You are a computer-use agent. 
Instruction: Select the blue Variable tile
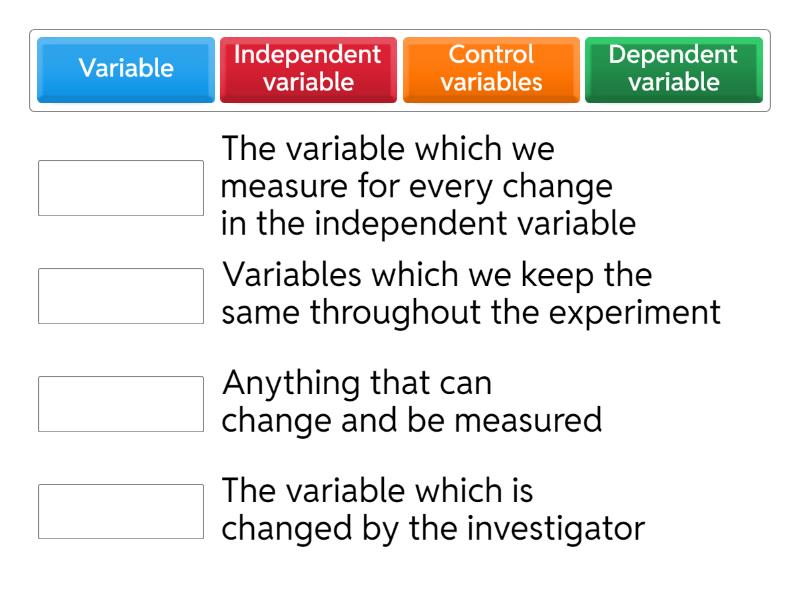point(126,69)
